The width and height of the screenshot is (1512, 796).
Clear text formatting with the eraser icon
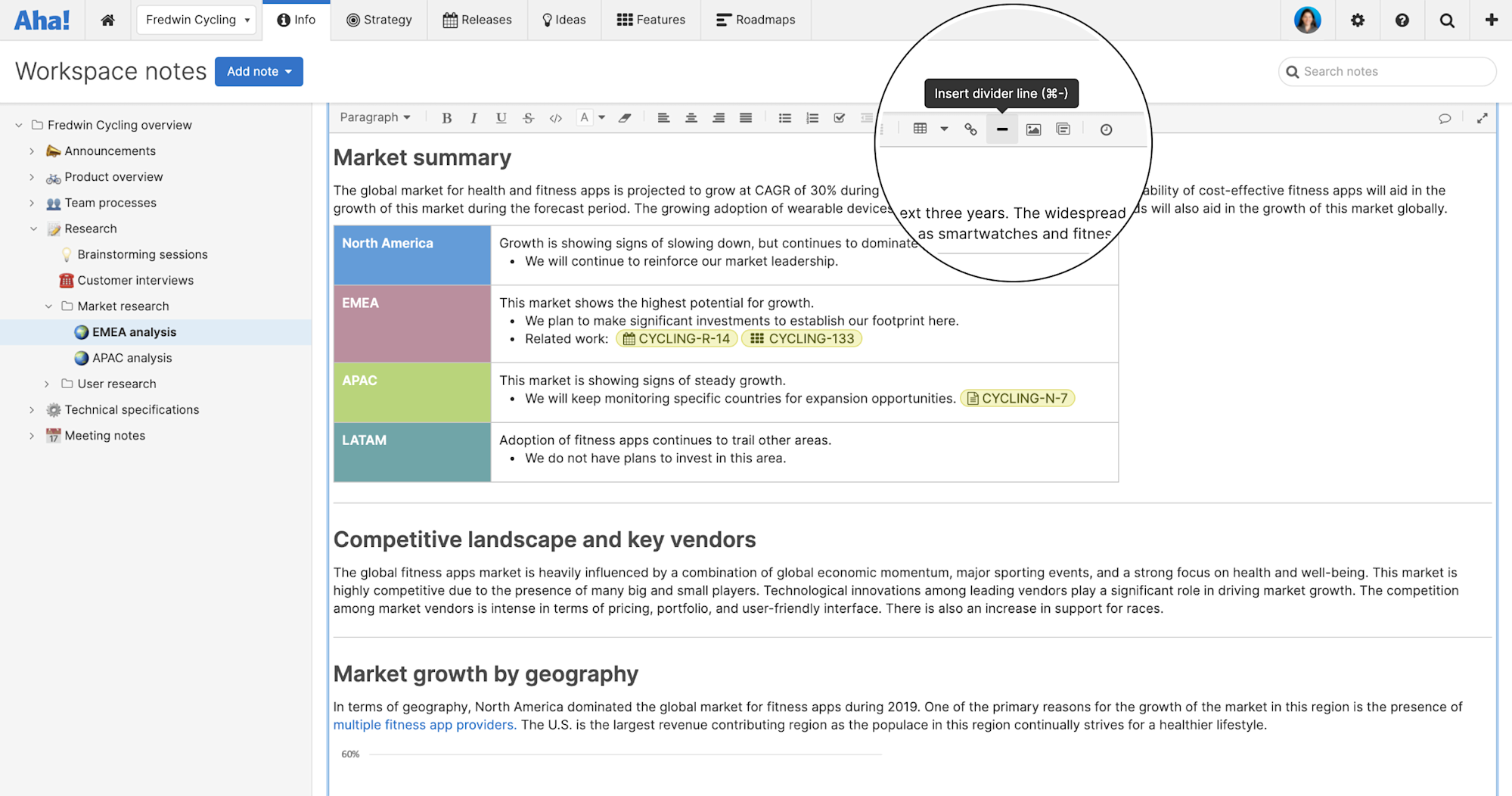626,117
